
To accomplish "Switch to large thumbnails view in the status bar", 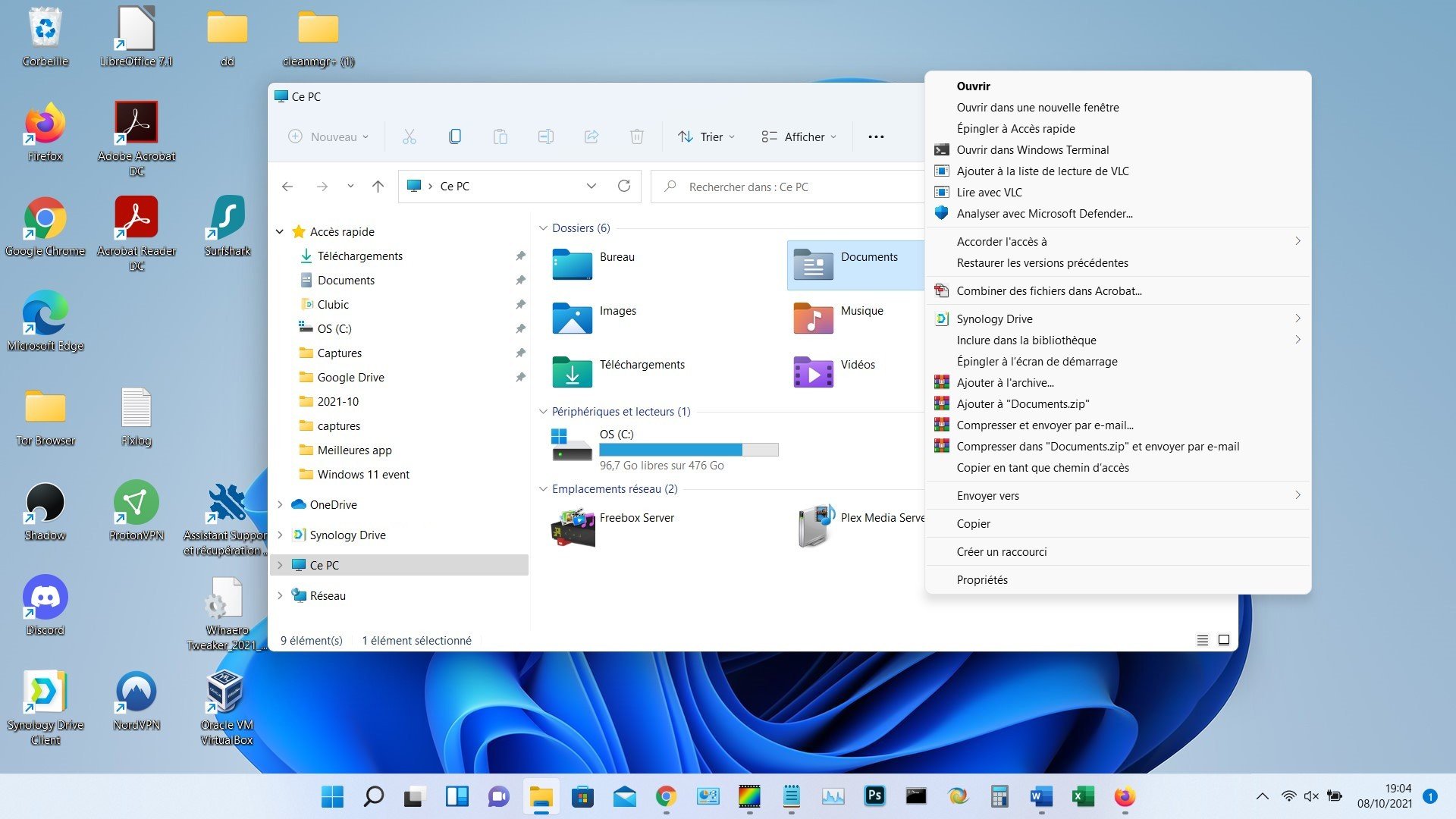I will [1223, 640].
